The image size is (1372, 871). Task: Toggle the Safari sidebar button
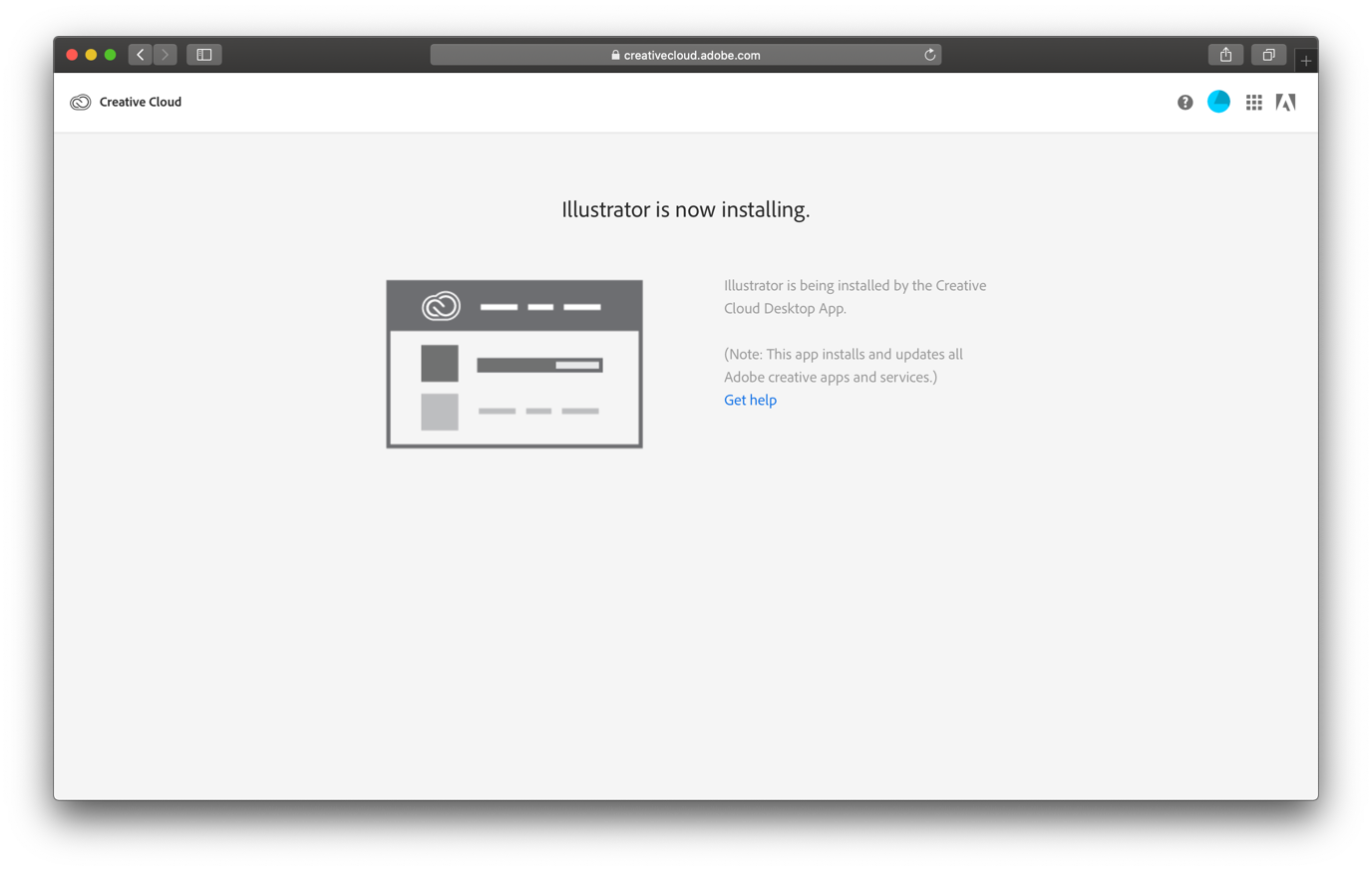tap(204, 55)
